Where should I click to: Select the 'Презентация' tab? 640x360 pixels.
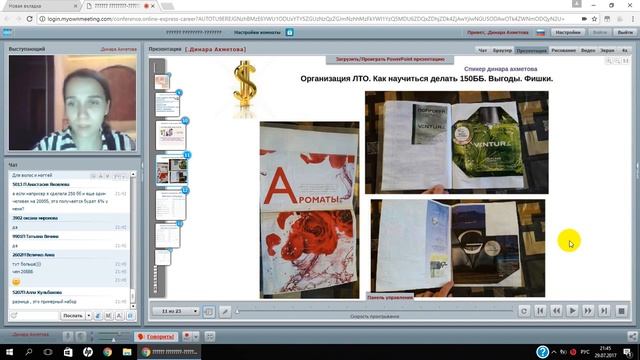click(x=531, y=50)
